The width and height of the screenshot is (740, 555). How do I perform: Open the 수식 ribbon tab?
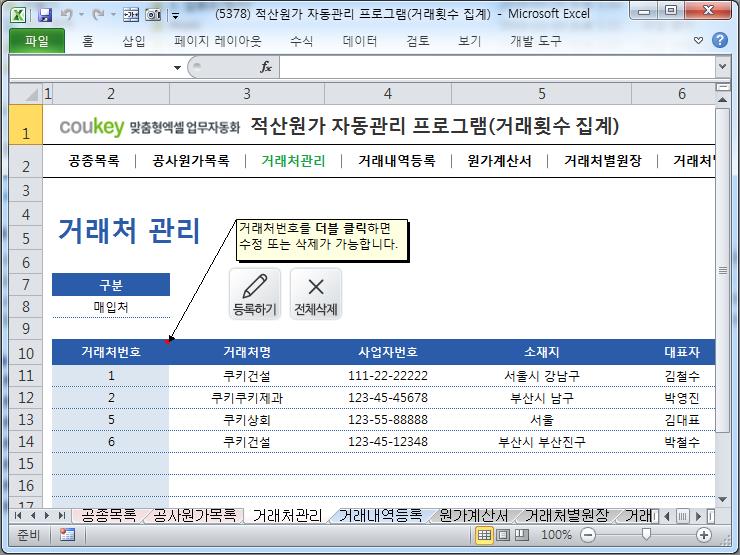coord(302,41)
